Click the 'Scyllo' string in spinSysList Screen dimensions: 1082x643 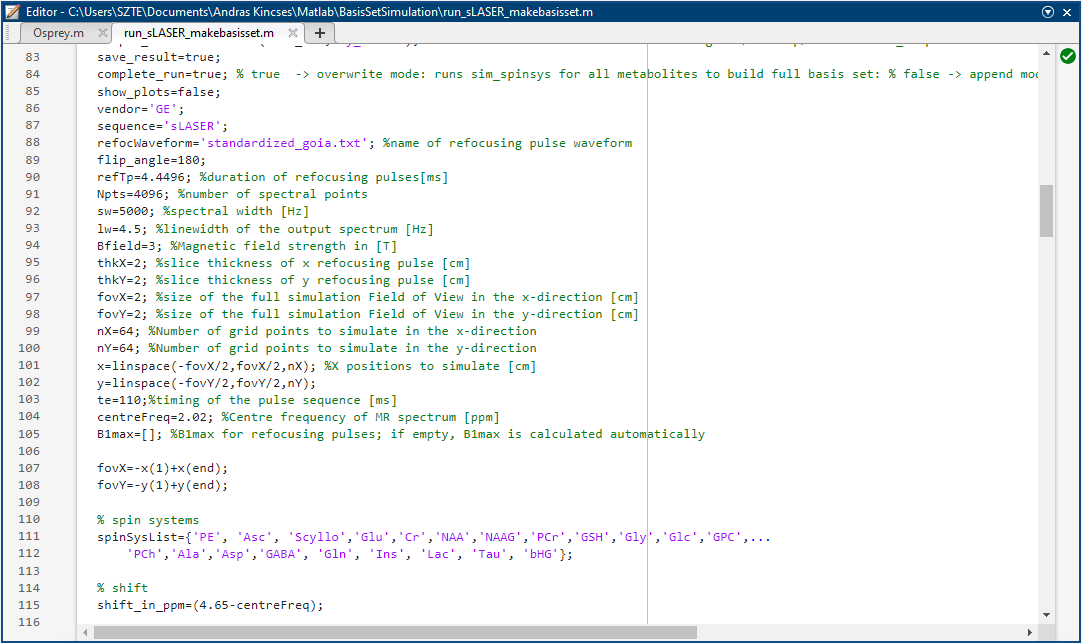click(x=317, y=537)
